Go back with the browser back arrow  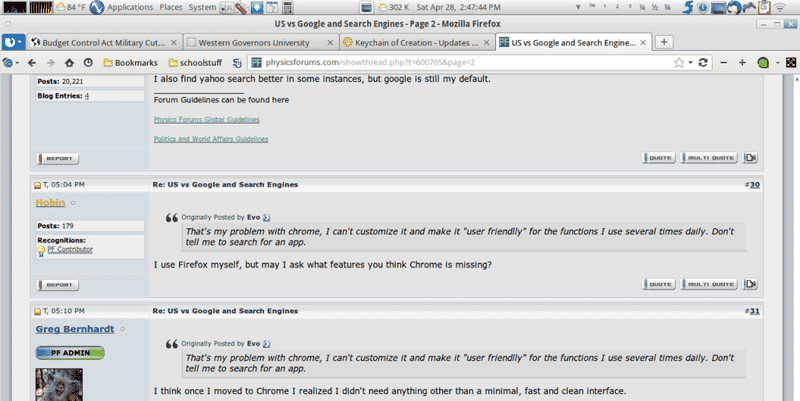pos(32,63)
